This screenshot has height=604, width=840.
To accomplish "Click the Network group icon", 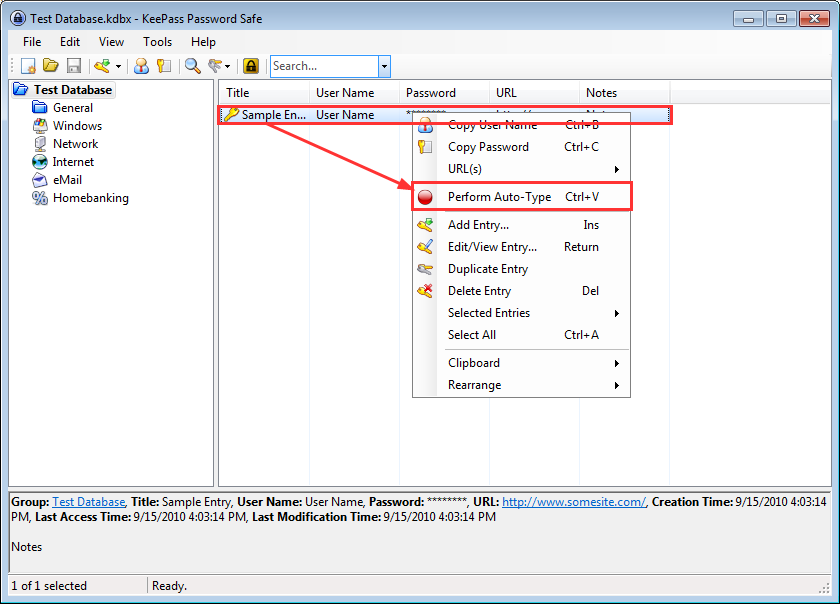I will (40, 144).
